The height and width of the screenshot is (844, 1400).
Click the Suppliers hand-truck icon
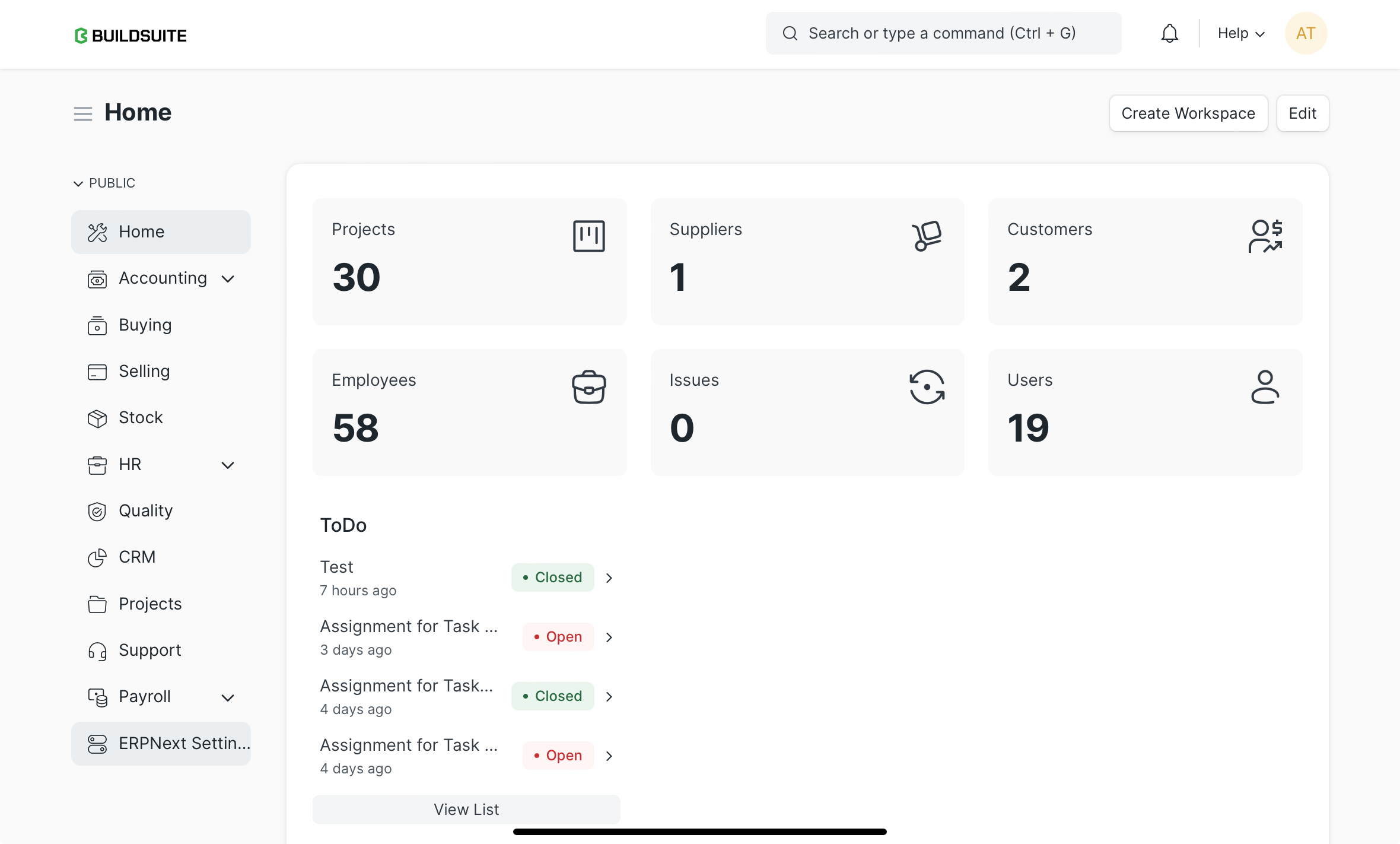(927, 236)
